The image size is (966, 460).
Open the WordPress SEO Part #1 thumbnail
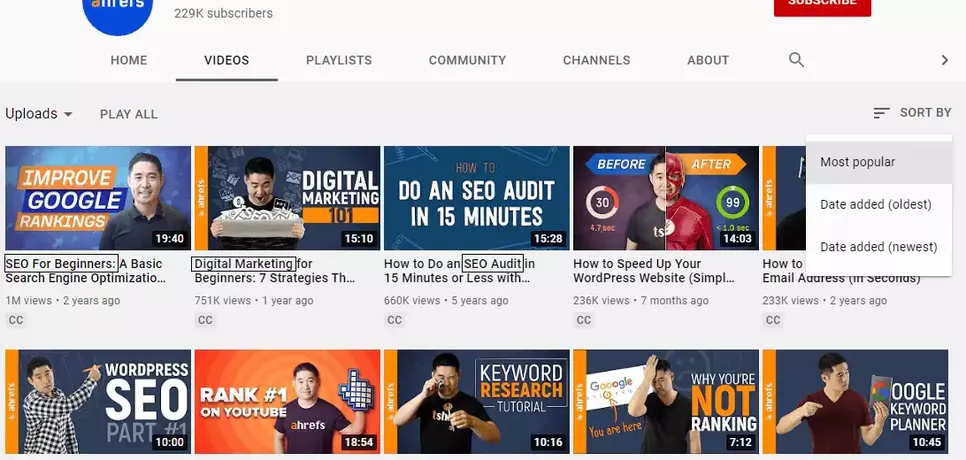click(98, 401)
